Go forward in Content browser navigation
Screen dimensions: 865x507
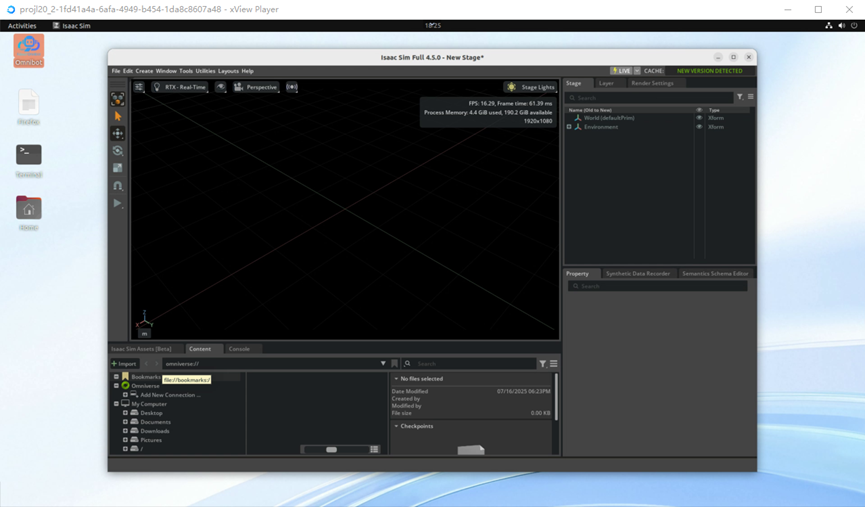pyautogui.click(x=157, y=364)
